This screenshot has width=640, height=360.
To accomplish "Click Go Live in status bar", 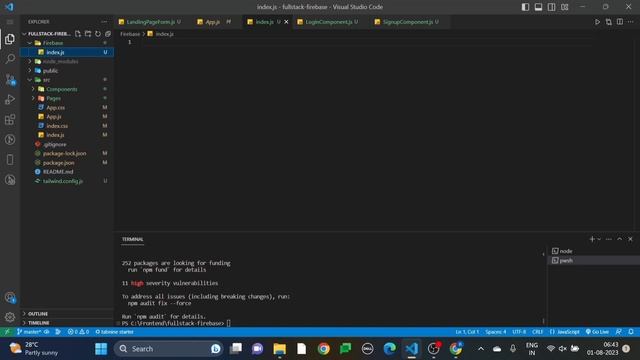I will [x=597, y=332].
